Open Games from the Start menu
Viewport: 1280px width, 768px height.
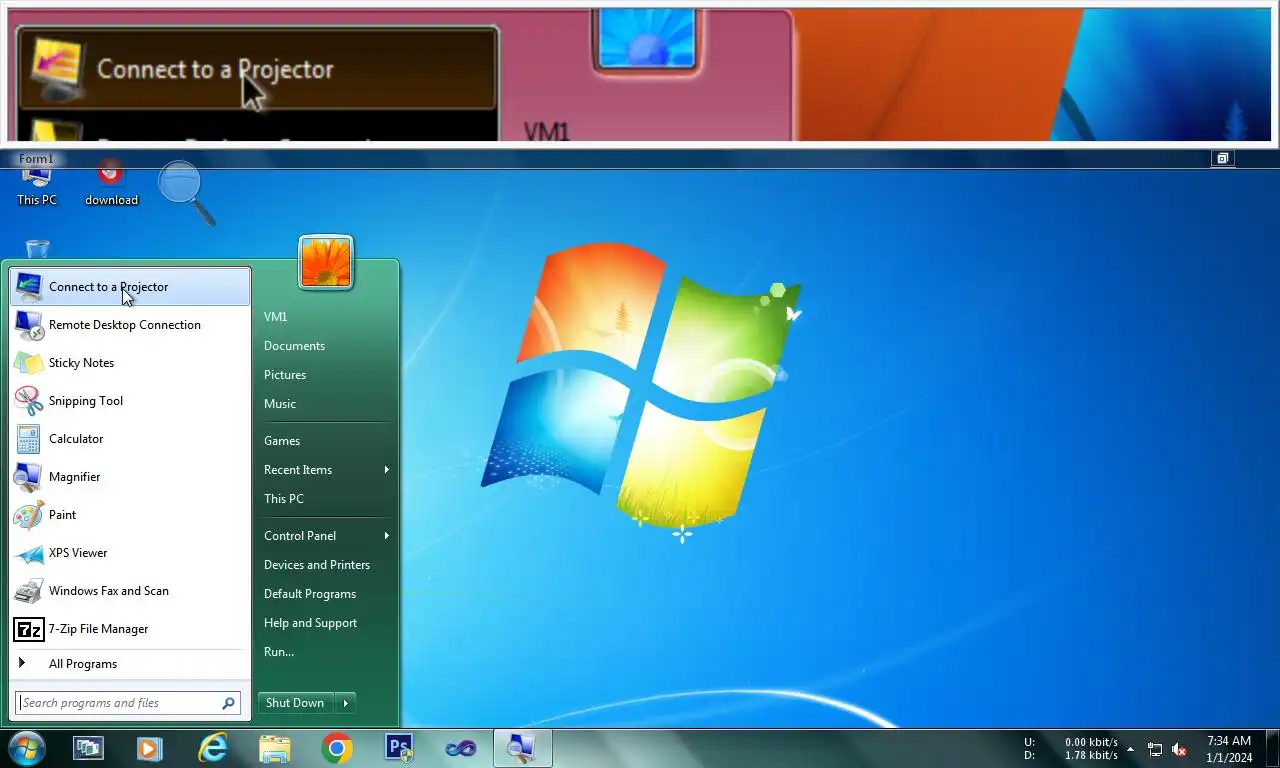(282, 441)
